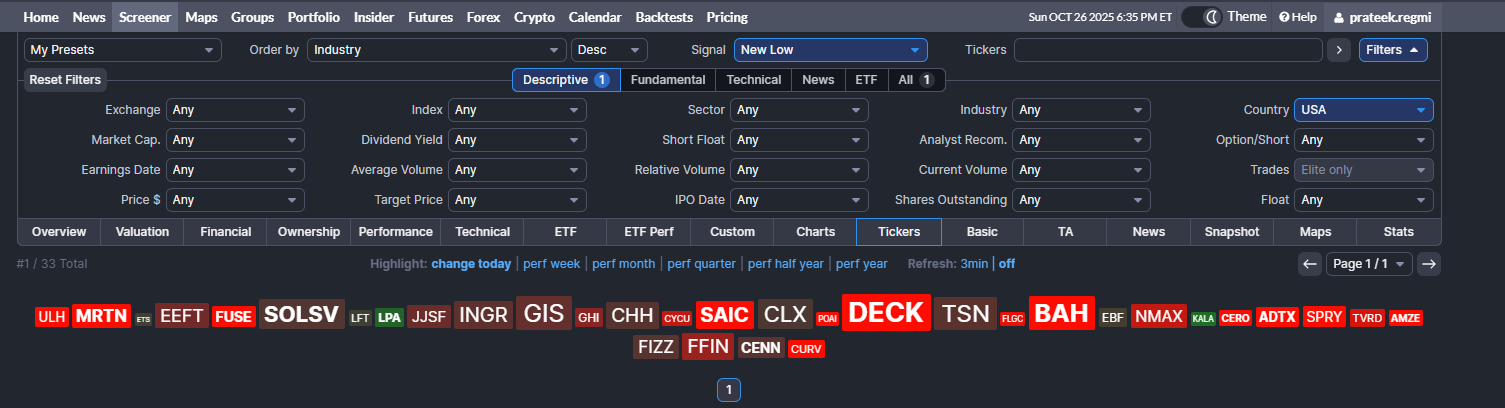This screenshot has height=408, width=1505.
Task: Click the DECK ticker tile
Action: click(x=886, y=313)
